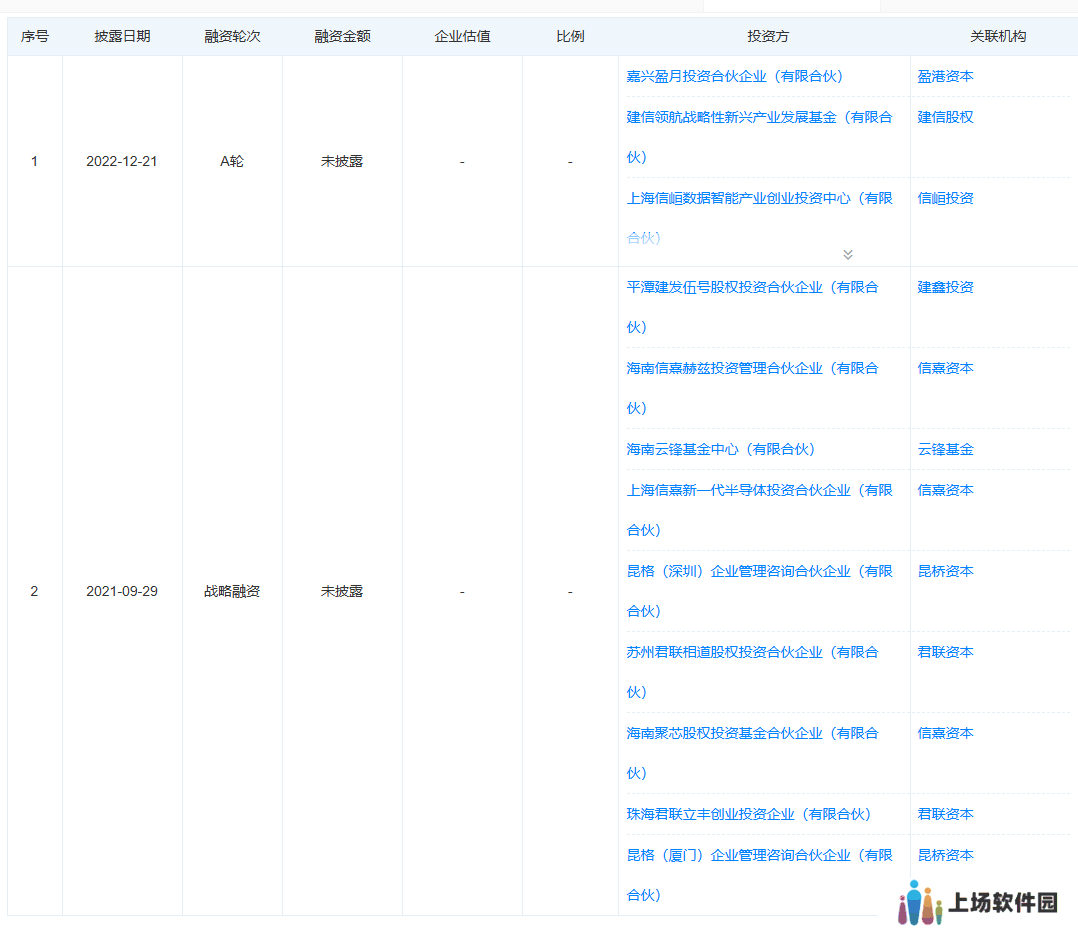This screenshot has height=928, width=1078.
Task: Open 信熹资本 beside 海南聚芯股权投资
Action: coord(945,733)
